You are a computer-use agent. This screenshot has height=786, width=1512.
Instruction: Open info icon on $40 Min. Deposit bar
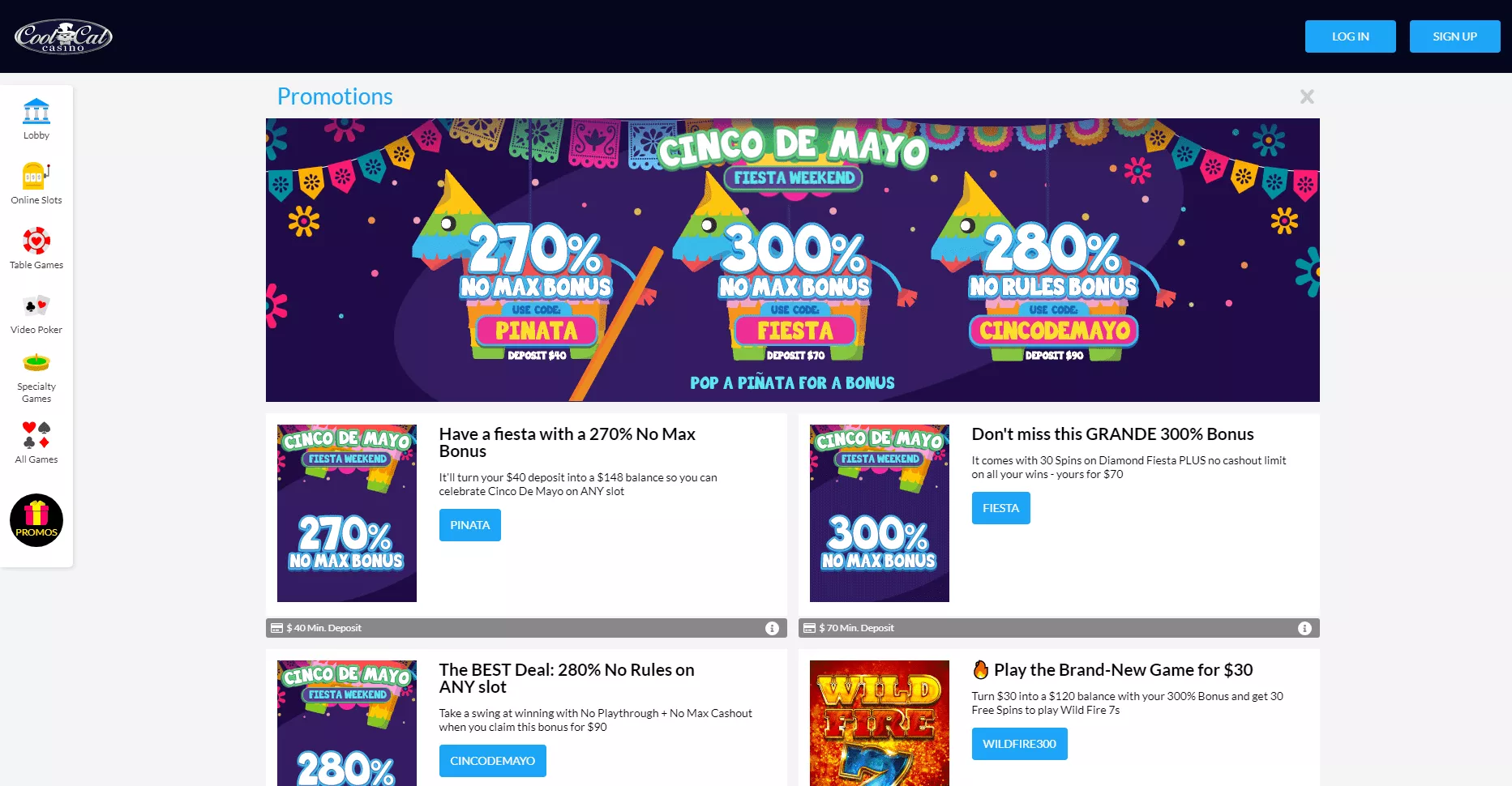[x=772, y=628]
